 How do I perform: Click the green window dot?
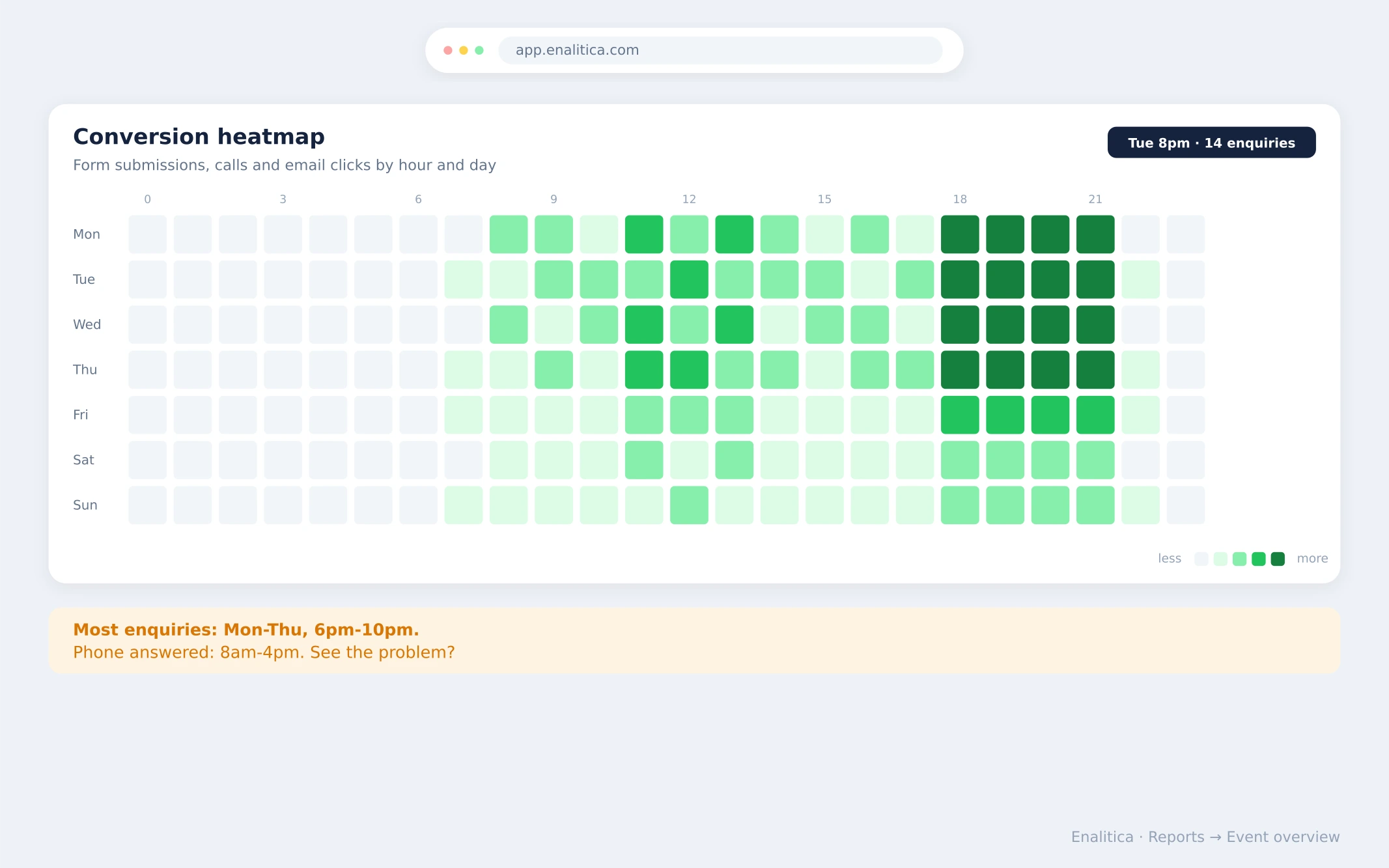(479, 50)
